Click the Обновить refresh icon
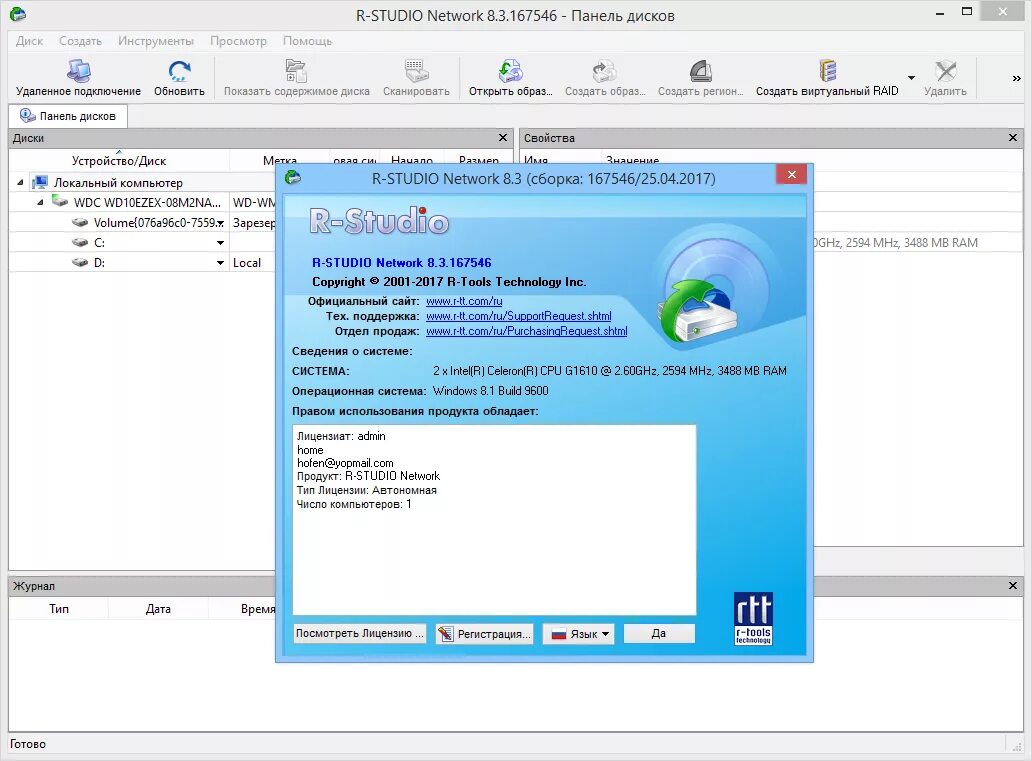 click(179, 70)
